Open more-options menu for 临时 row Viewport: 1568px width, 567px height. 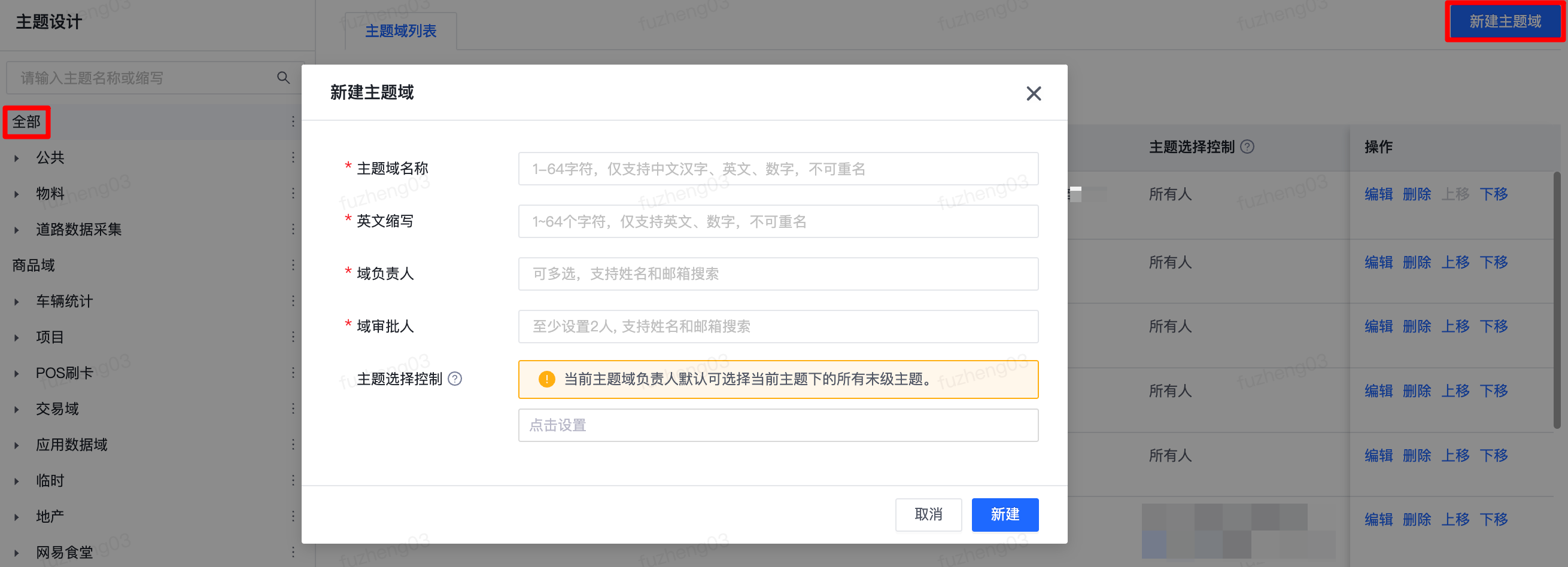293,481
